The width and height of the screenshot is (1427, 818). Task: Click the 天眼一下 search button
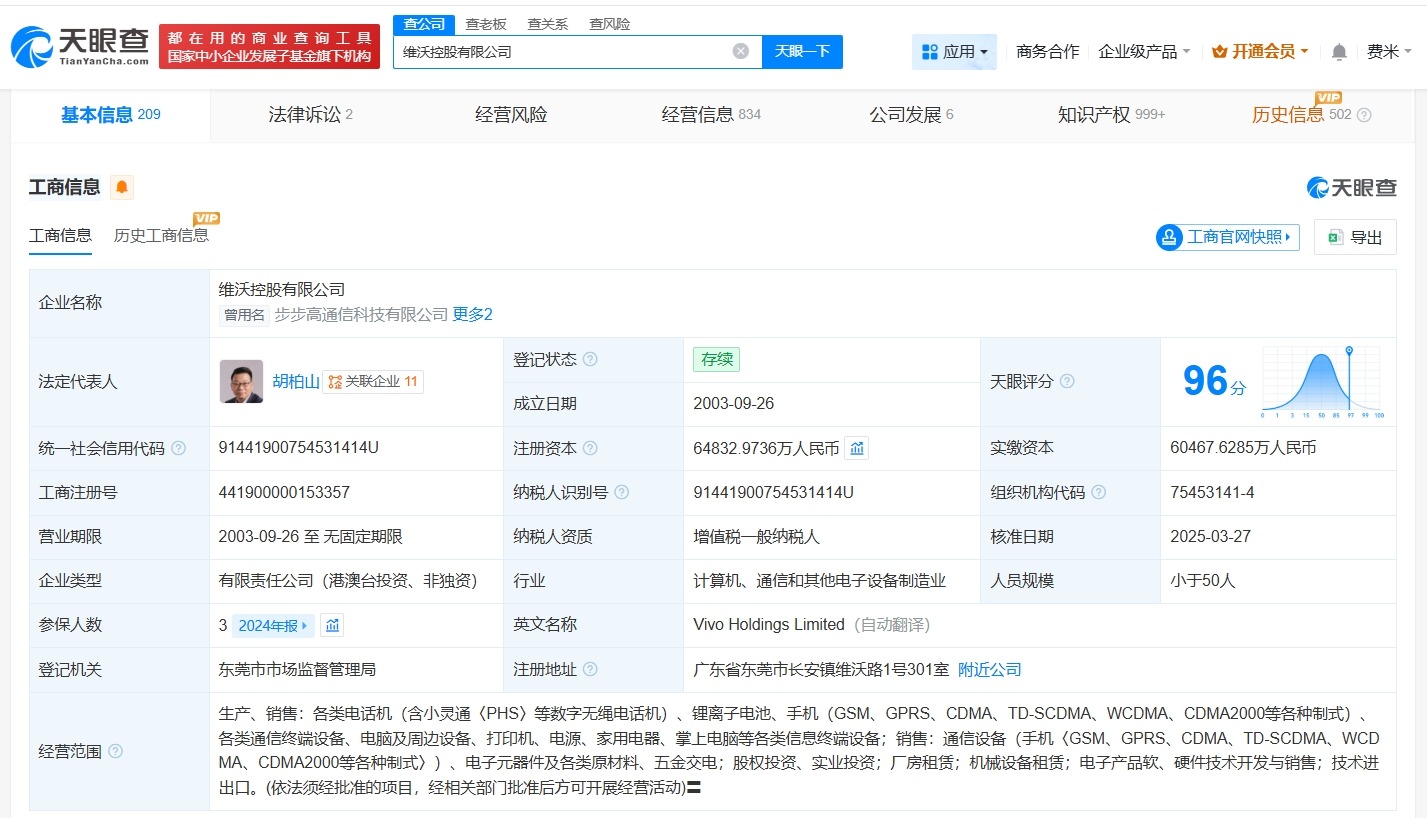coord(802,50)
